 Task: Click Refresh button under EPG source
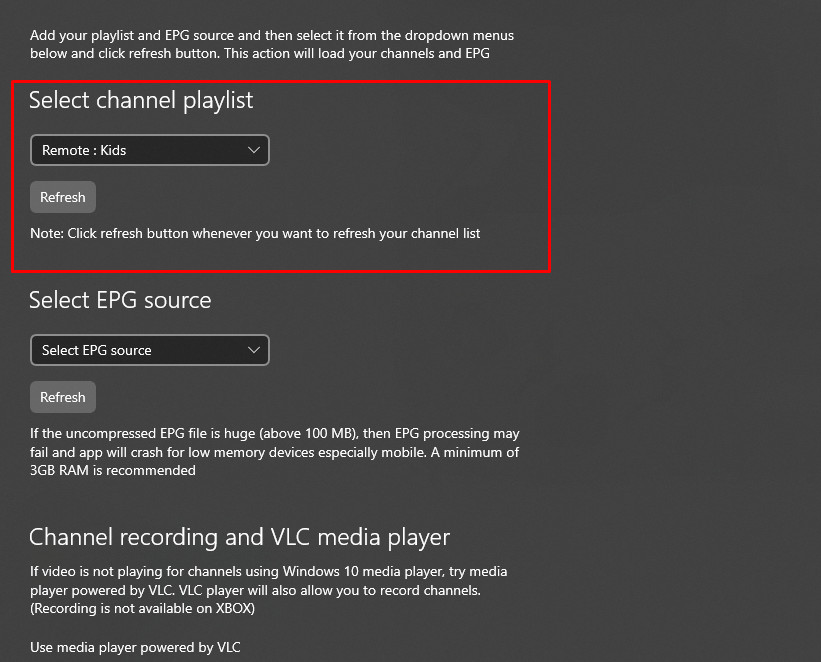63,398
